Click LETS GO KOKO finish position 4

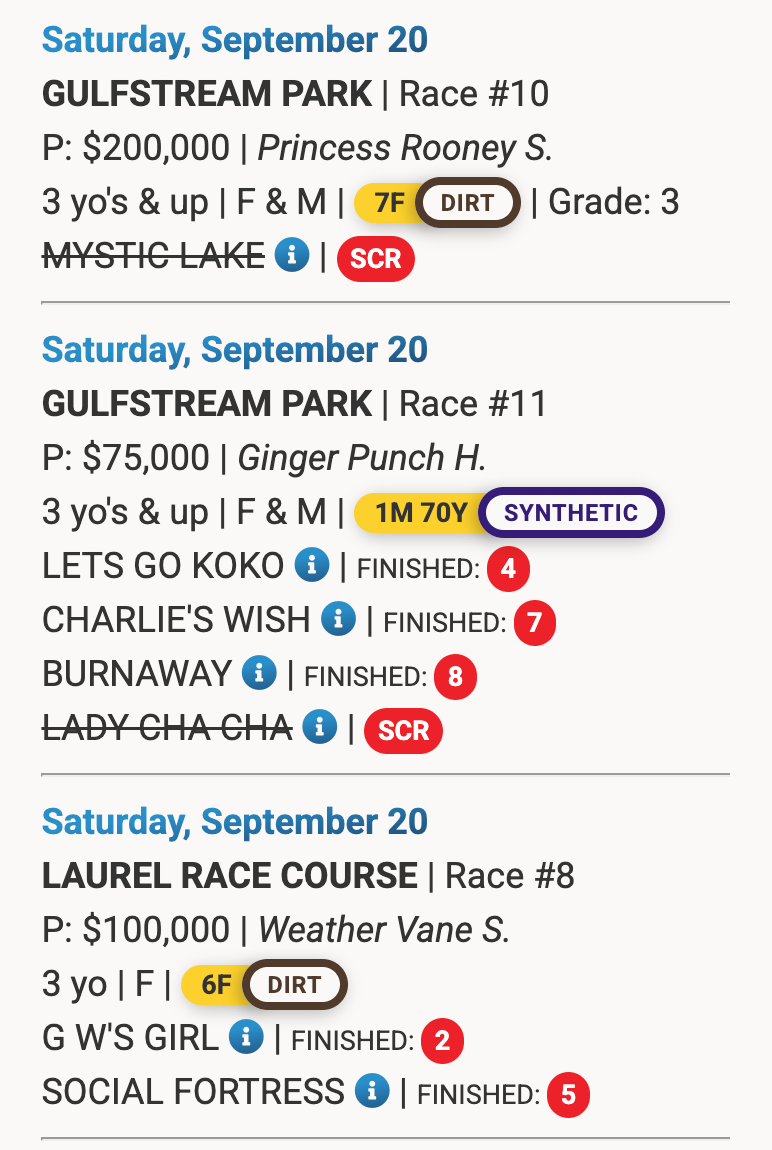[x=508, y=569]
